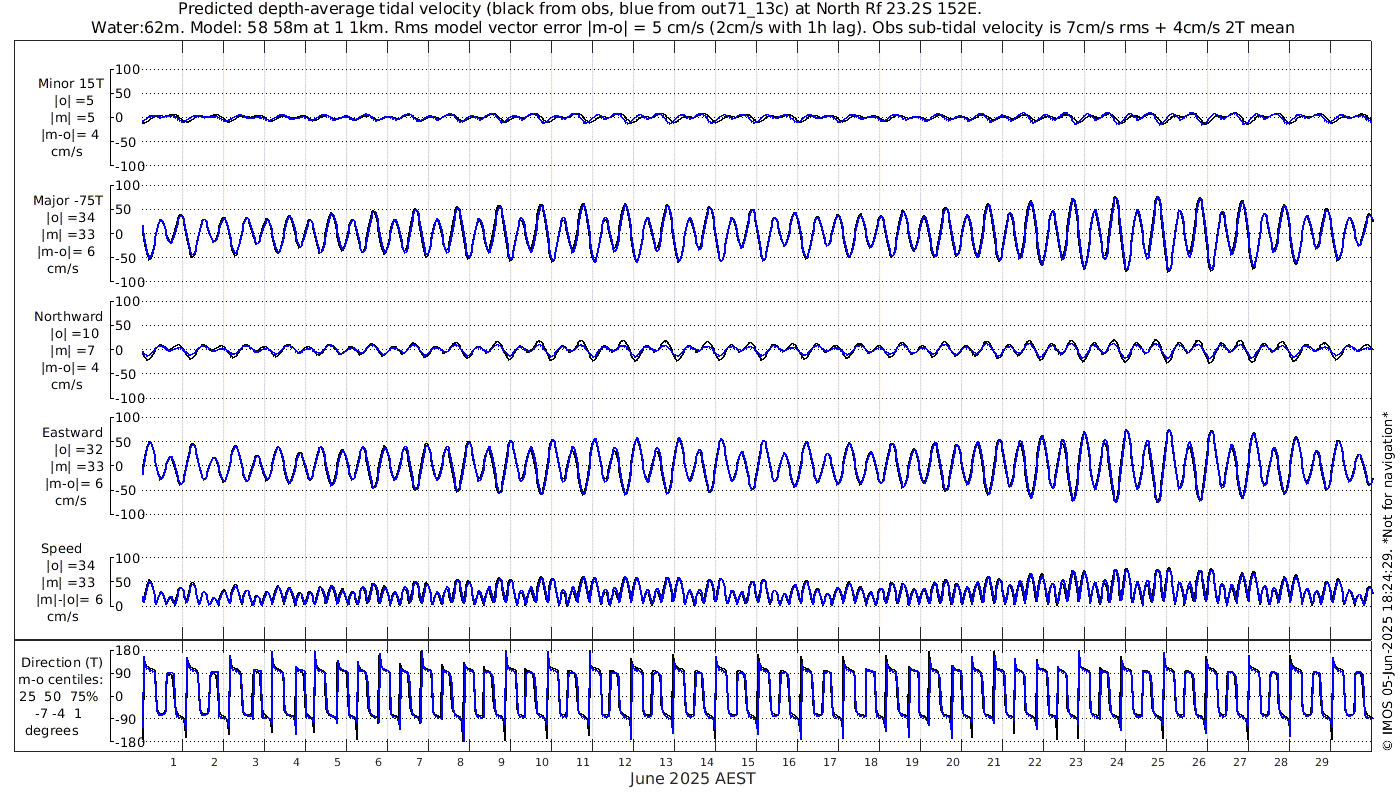
Task: Click the 'Direction (T)' panel label
Action: tap(61, 662)
